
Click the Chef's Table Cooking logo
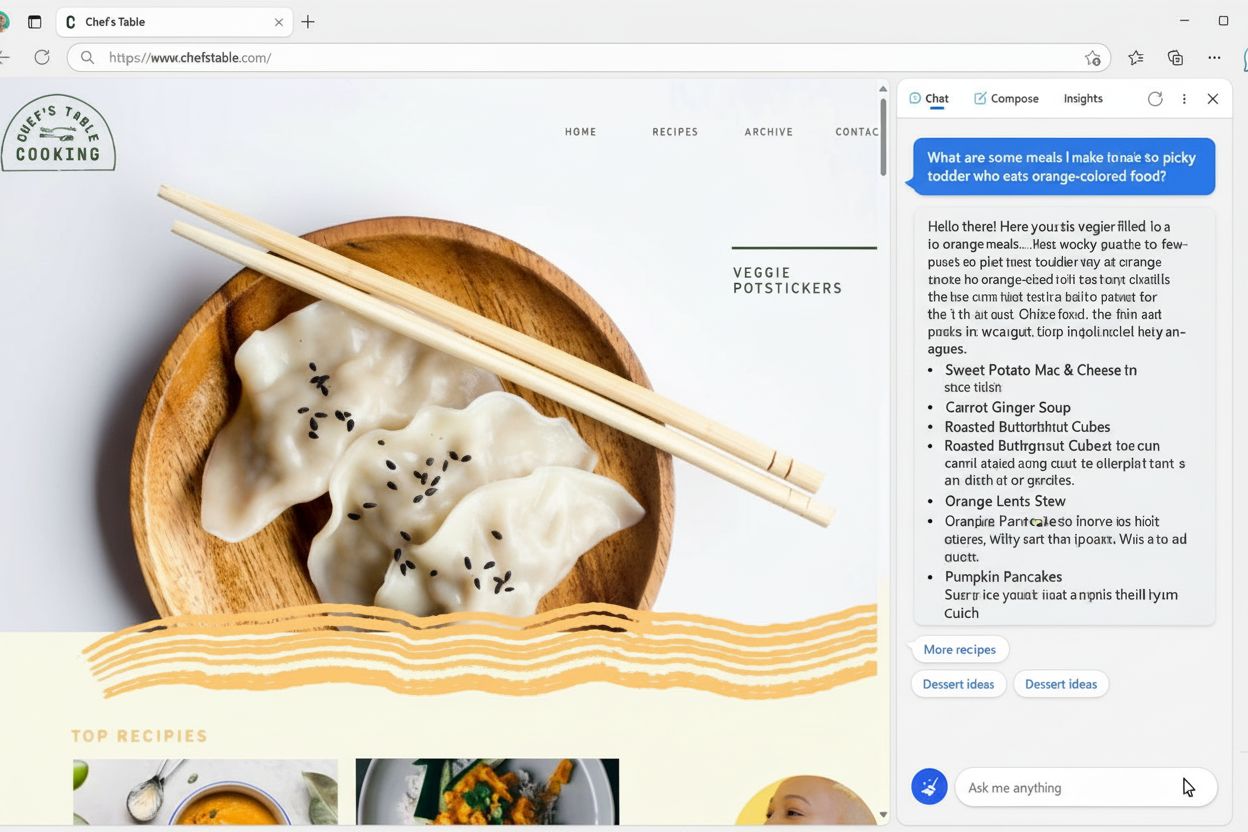[x=58, y=132]
